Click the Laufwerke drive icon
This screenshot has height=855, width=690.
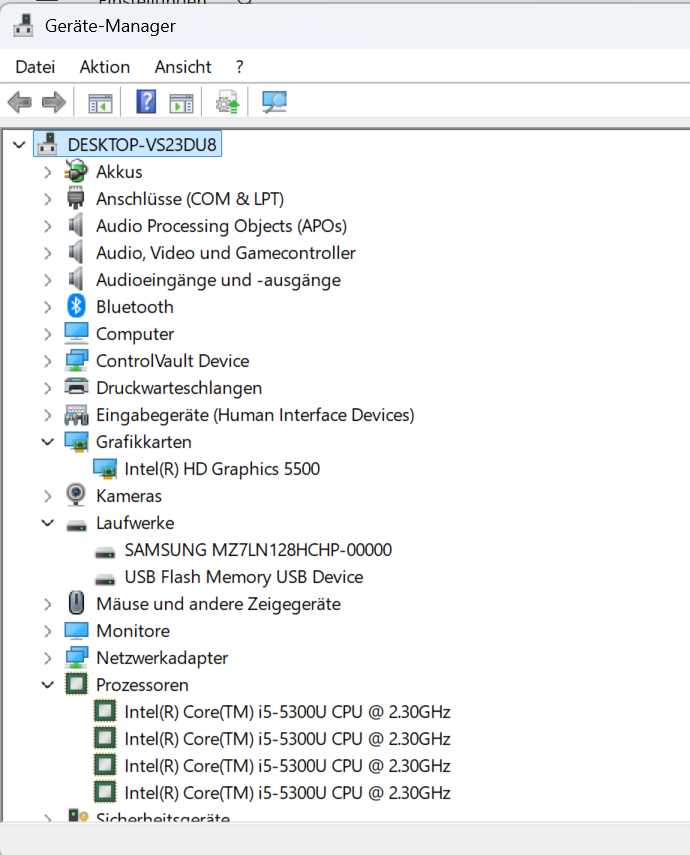76,525
